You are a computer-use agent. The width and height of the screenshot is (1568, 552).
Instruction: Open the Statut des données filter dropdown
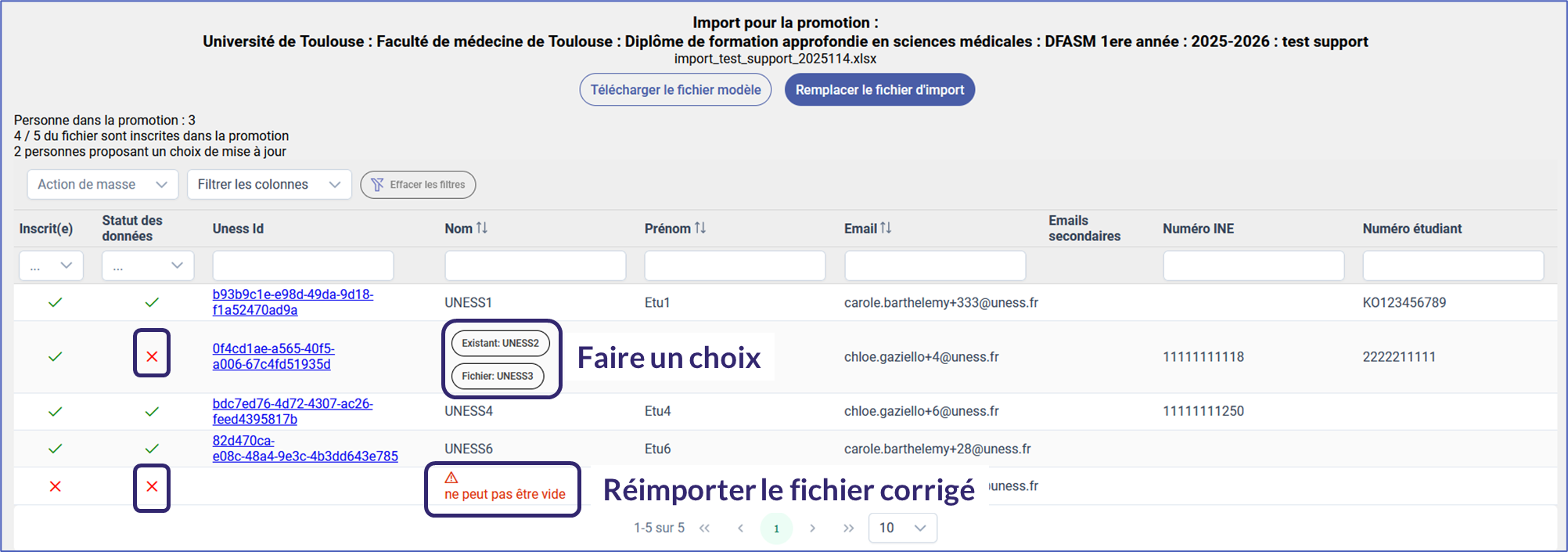(147, 266)
